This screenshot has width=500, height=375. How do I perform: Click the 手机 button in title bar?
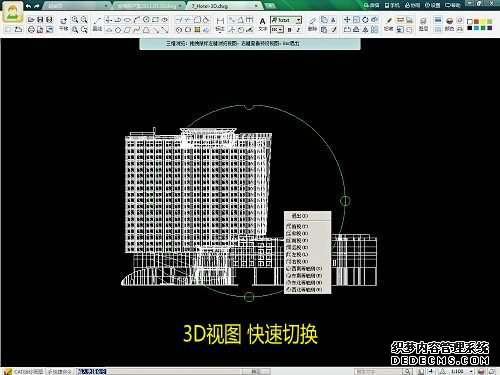pyautogui.click(x=393, y=5)
